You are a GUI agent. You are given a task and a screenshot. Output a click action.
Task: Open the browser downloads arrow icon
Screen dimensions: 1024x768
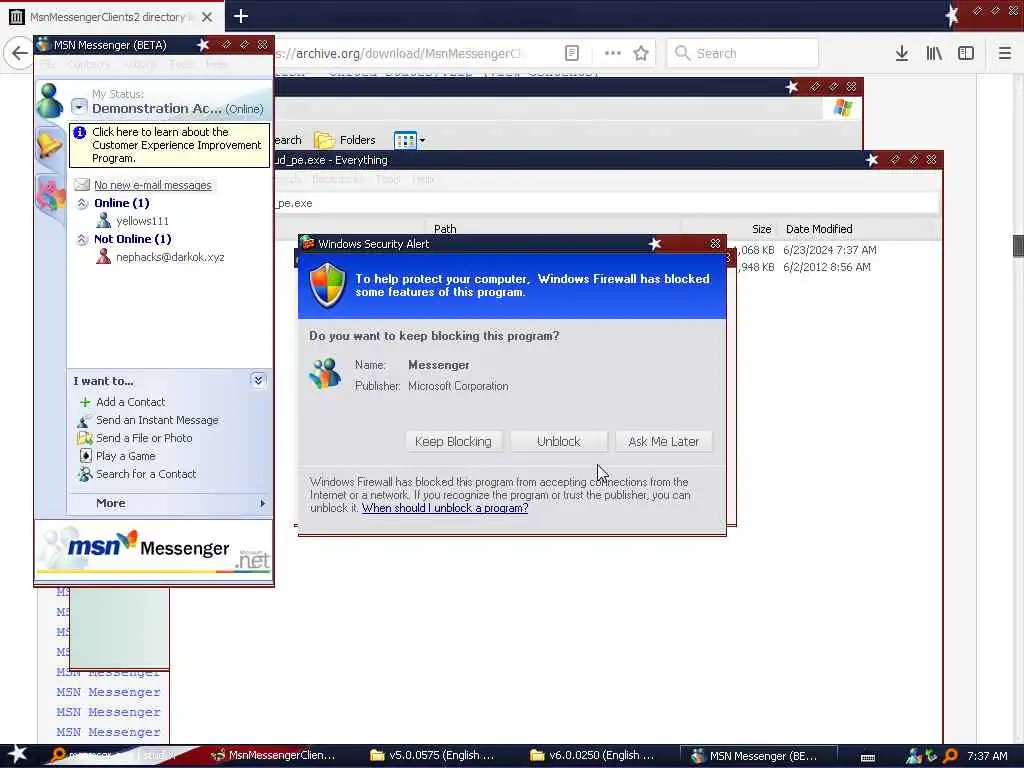coord(902,53)
